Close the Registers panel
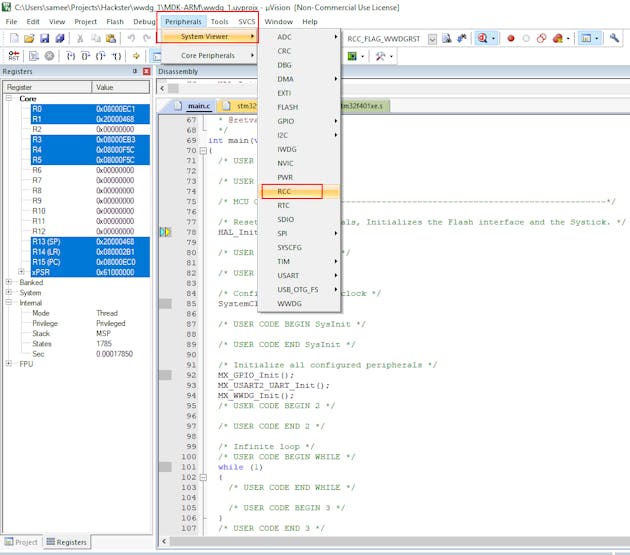The height and width of the screenshot is (555, 630). click(146, 72)
